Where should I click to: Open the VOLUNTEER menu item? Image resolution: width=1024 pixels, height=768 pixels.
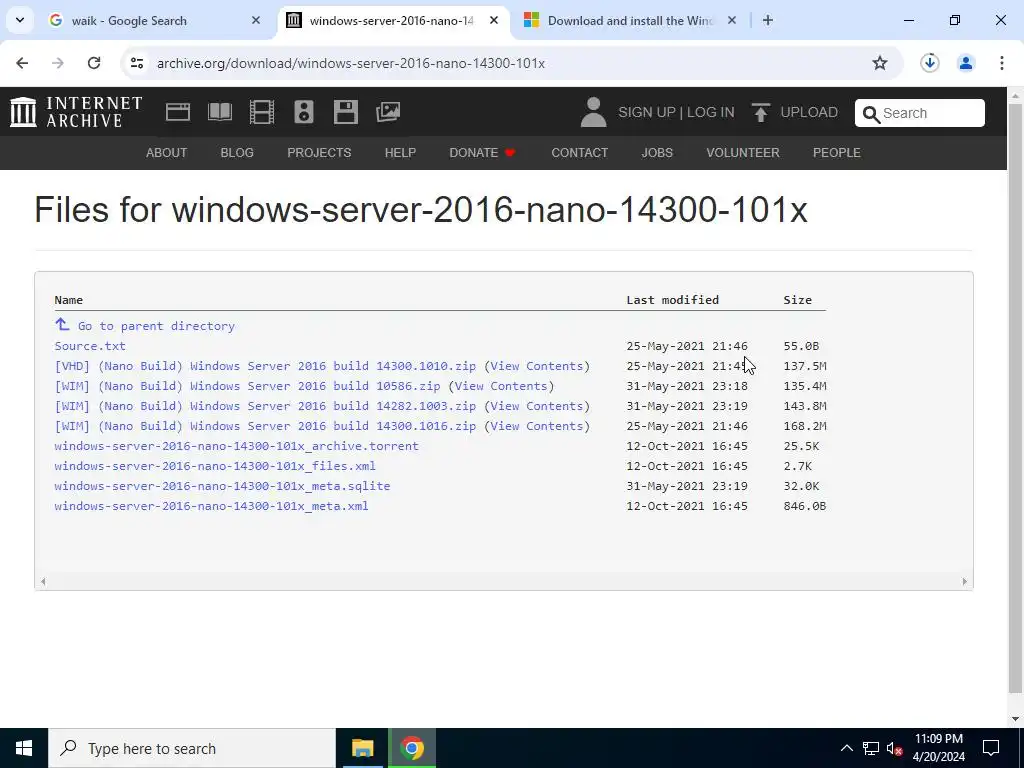743,153
